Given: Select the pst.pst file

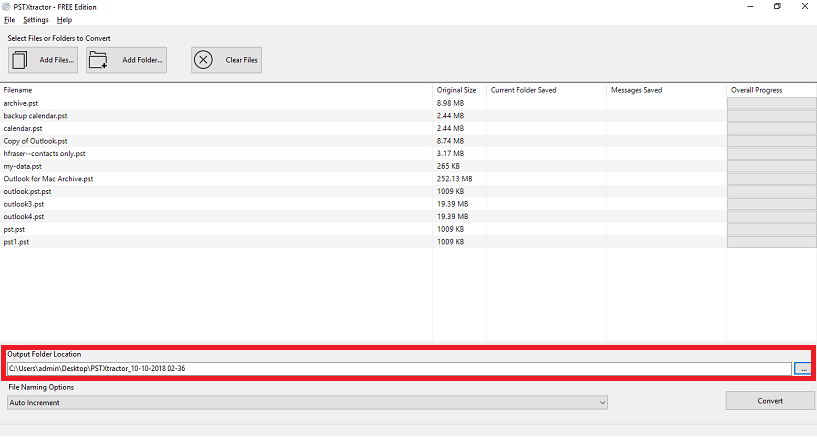Looking at the screenshot, I should (14, 229).
